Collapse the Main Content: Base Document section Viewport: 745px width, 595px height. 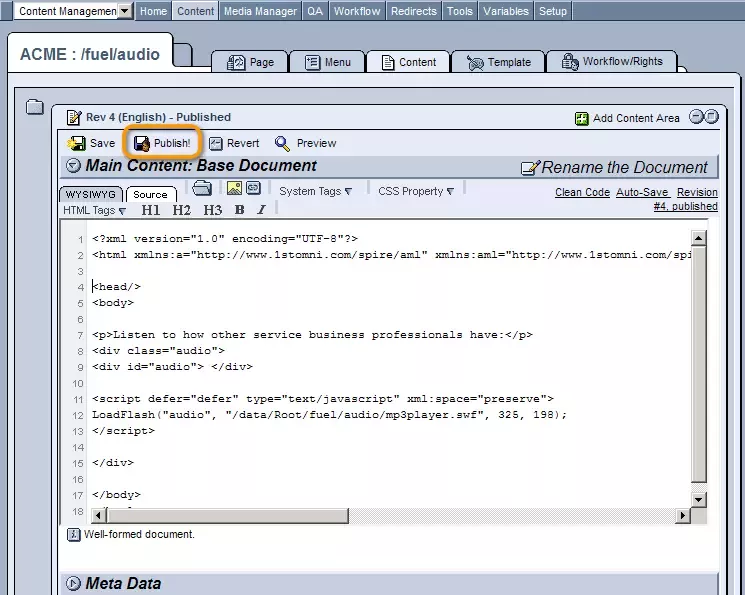tap(73, 165)
